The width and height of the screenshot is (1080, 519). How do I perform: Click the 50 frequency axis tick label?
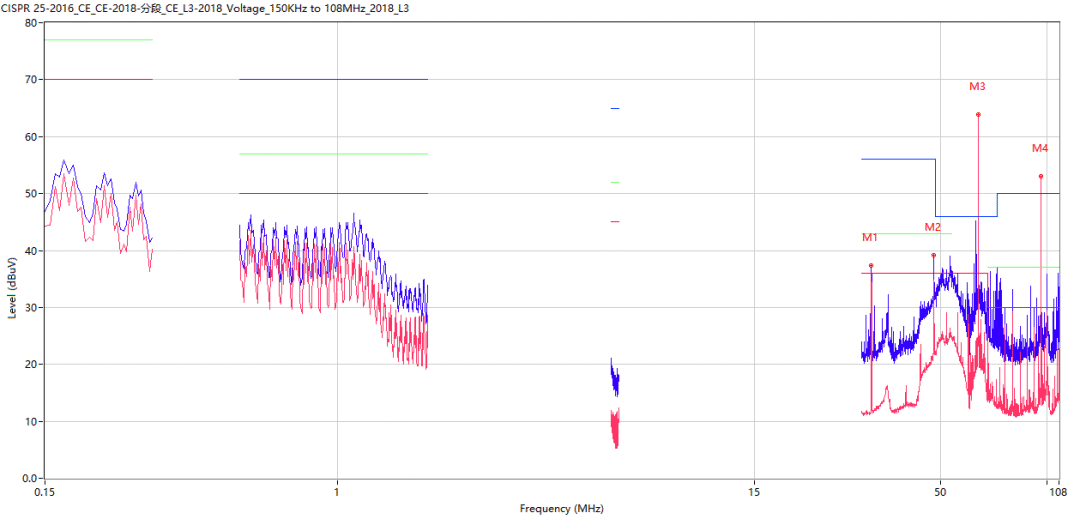point(940,492)
